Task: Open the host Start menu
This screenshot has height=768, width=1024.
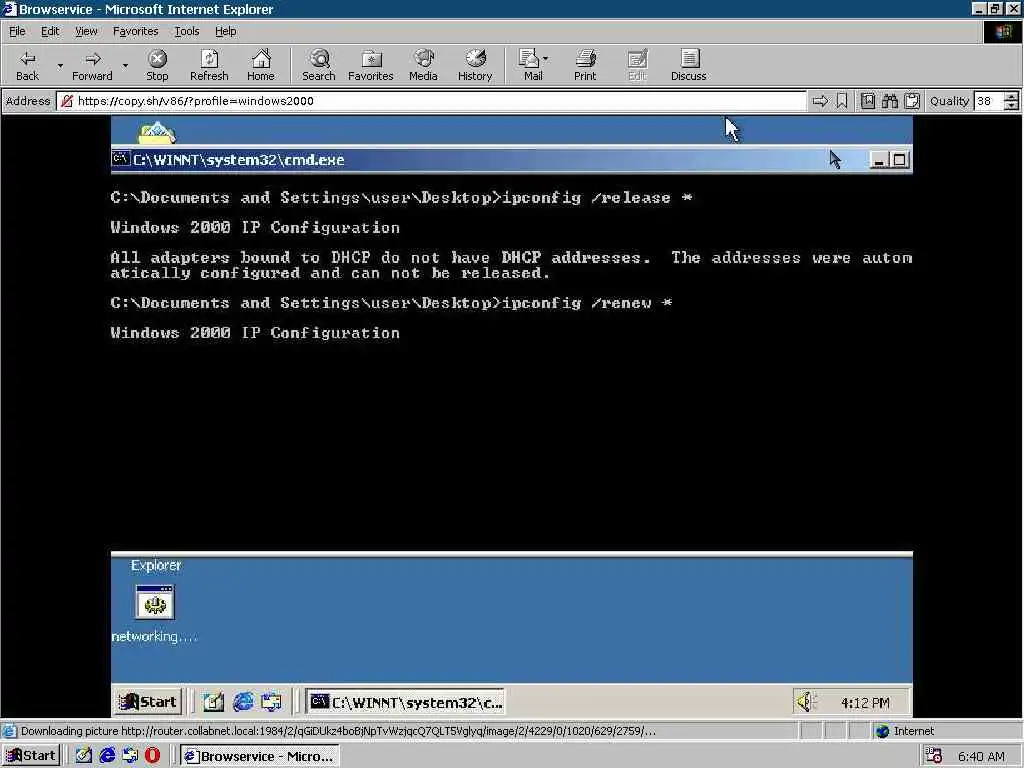Action: click(31, 756)
